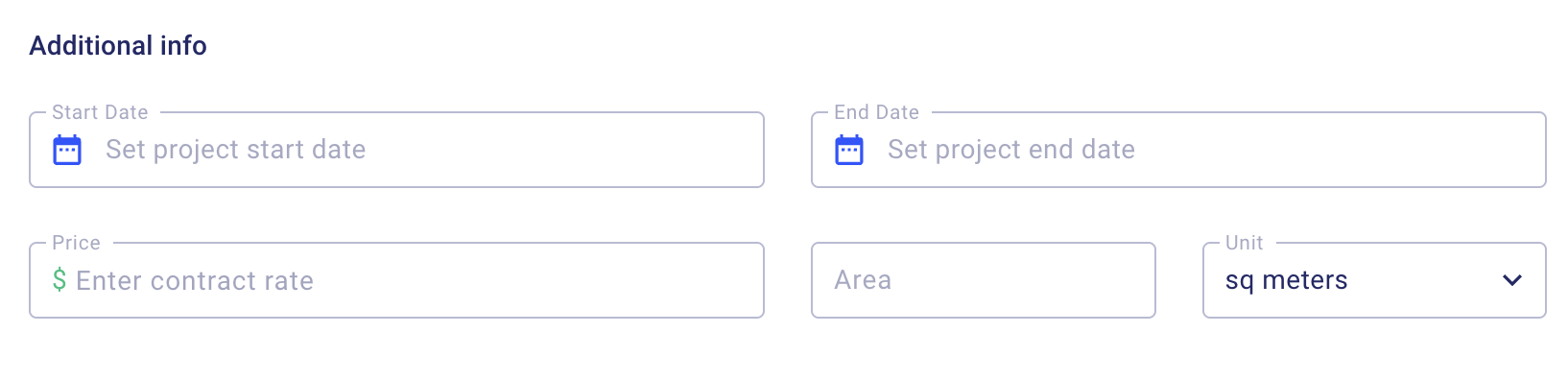
Task: Click the "Set project end date" placeholder
Action: (1011, 150)
